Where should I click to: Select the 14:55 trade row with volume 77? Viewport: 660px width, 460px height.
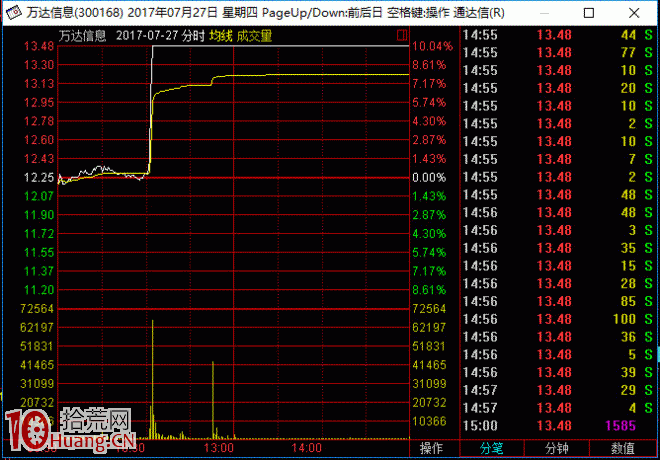click(x=558, y=53)
